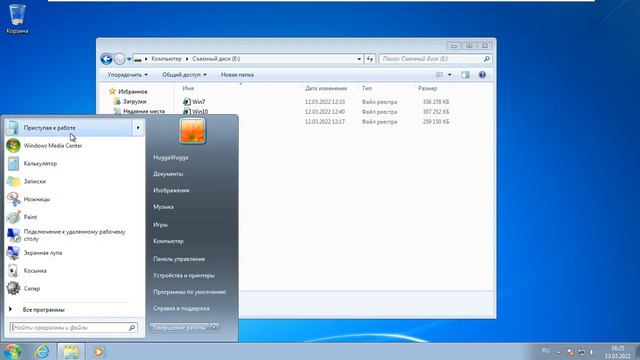Viewport: 640px width, 360px height.
Task: Expand the view options dropdown arrow
Action: pyautogui.click(x=449, y=75)
